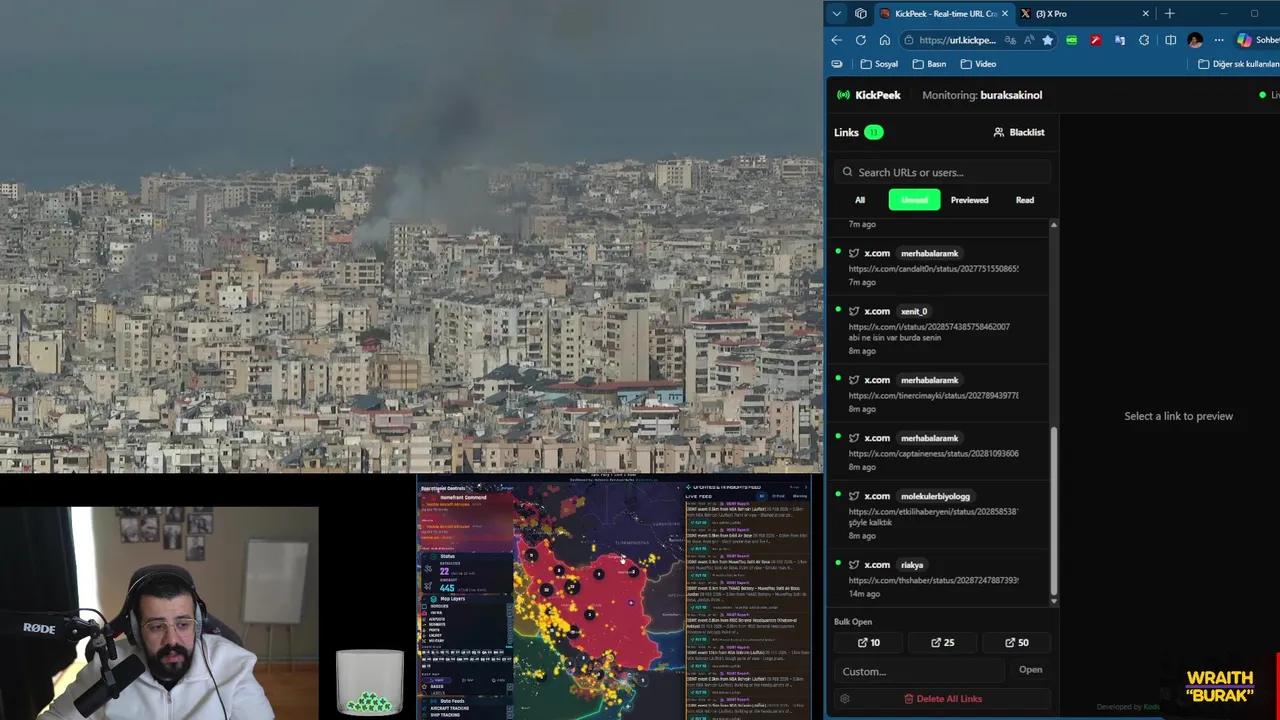Open the red extension icon in toolbar

coord(1096,40)
